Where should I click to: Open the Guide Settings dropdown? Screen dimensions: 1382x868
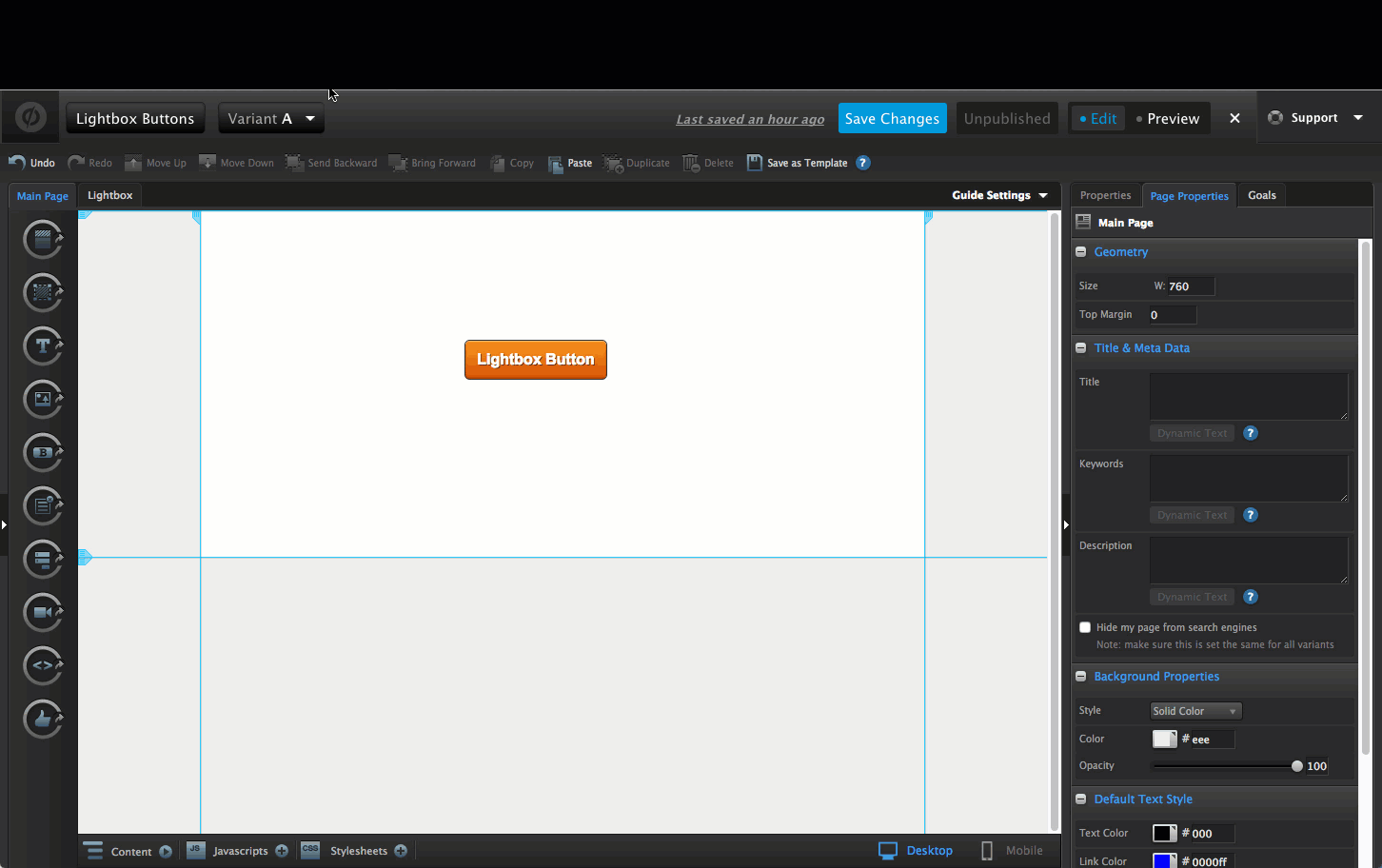tap(999, 195)
